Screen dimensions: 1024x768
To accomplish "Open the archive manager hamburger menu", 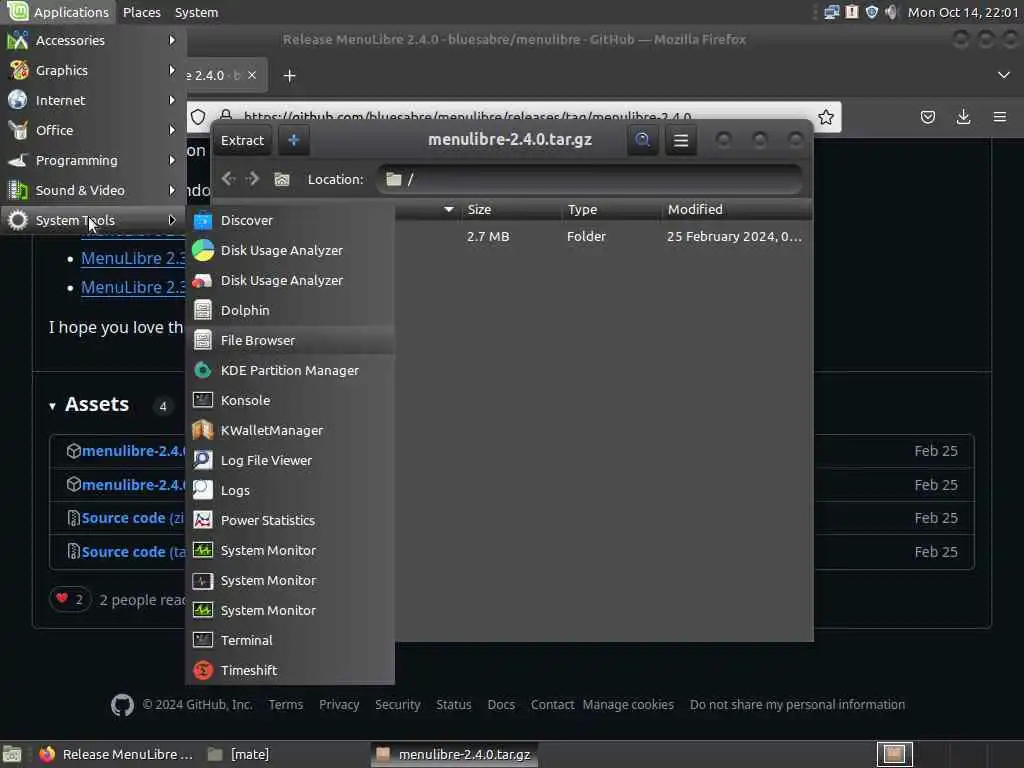I will (x=681, y=140).
